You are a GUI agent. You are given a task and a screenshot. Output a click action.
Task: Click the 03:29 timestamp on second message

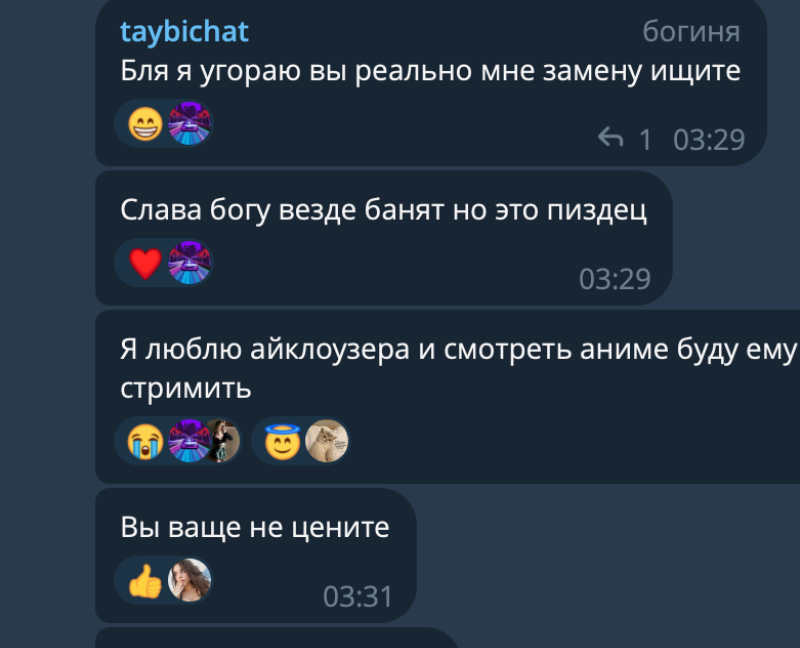tap(615, 279)
